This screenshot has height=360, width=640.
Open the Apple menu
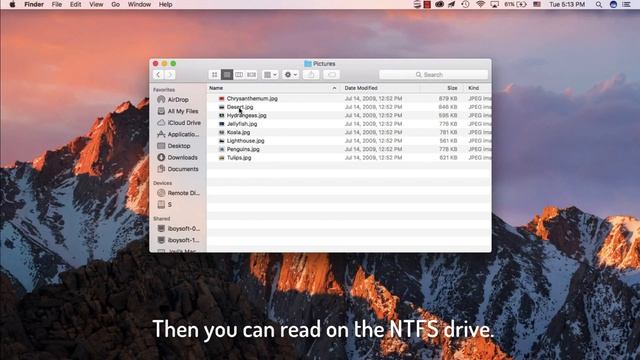(12, 4)
